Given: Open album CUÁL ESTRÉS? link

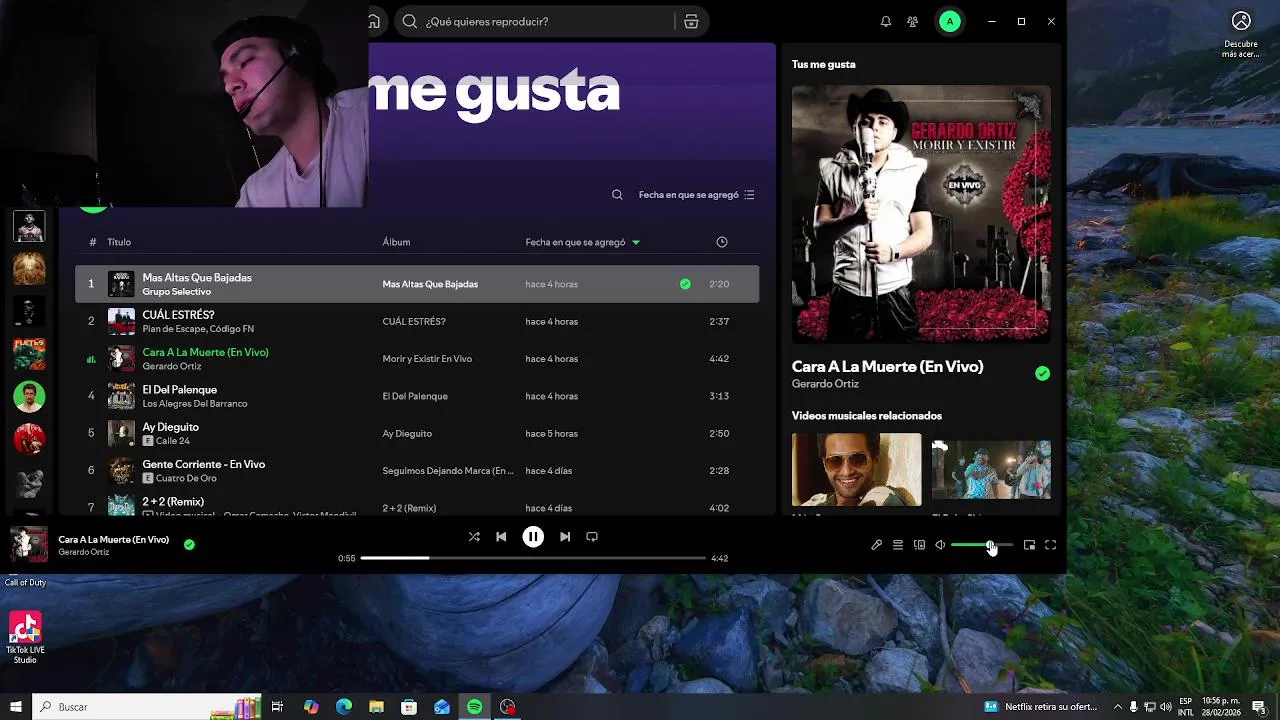Looking at the screenshot, I should pyautogui.click(x=414, y=322).
